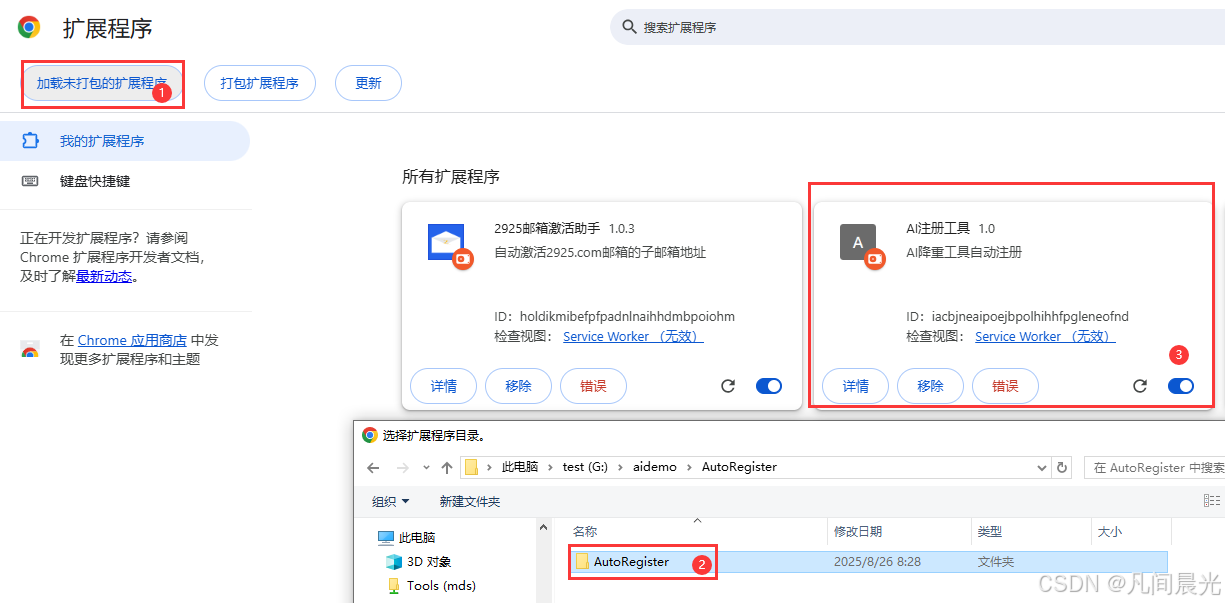Click the 在 AutoRegister 中搜索 field
Screen dimensions: 1225x603
(1155, 467)
